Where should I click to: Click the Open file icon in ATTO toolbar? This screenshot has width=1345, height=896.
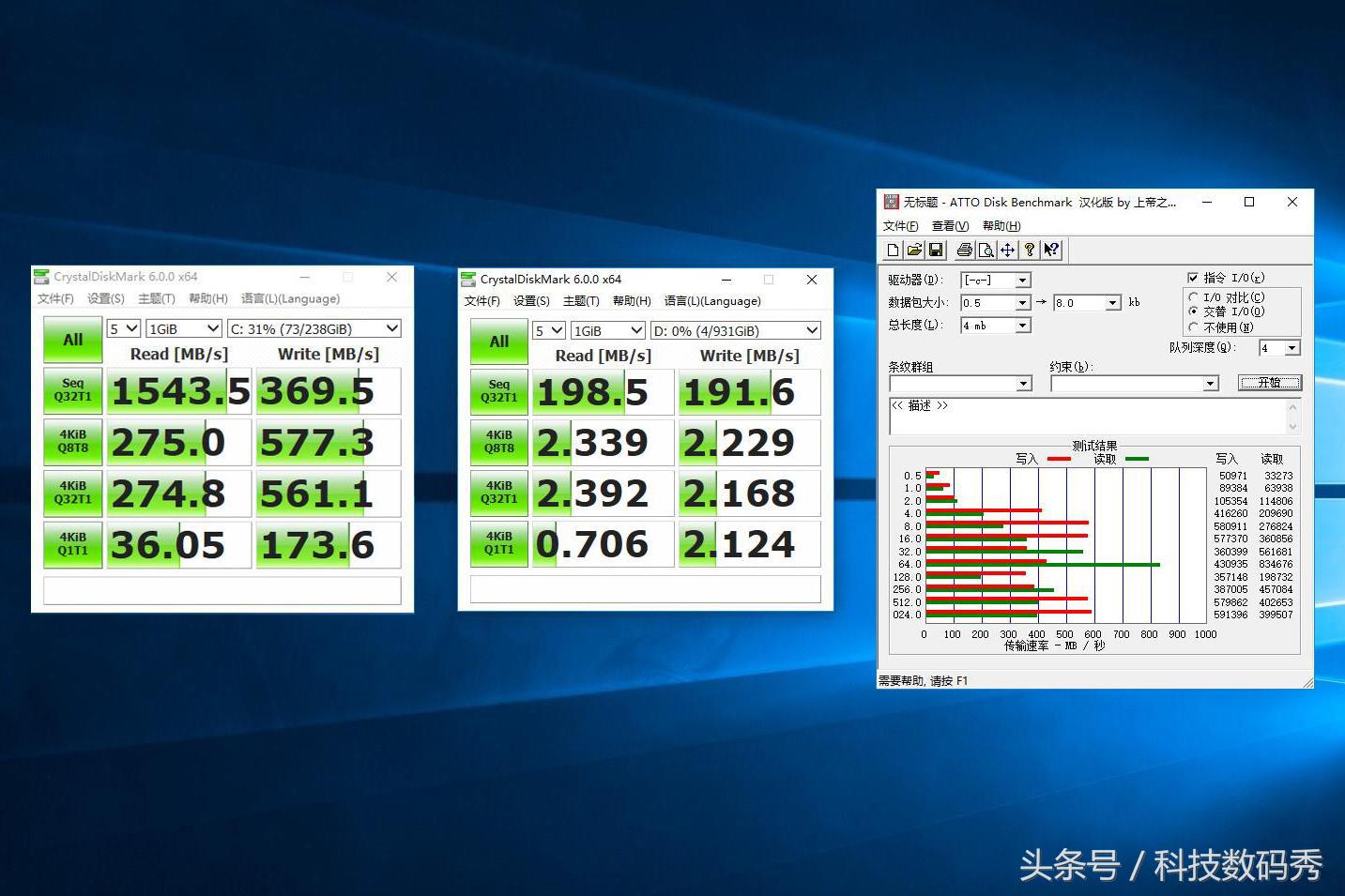pos(914,249)
